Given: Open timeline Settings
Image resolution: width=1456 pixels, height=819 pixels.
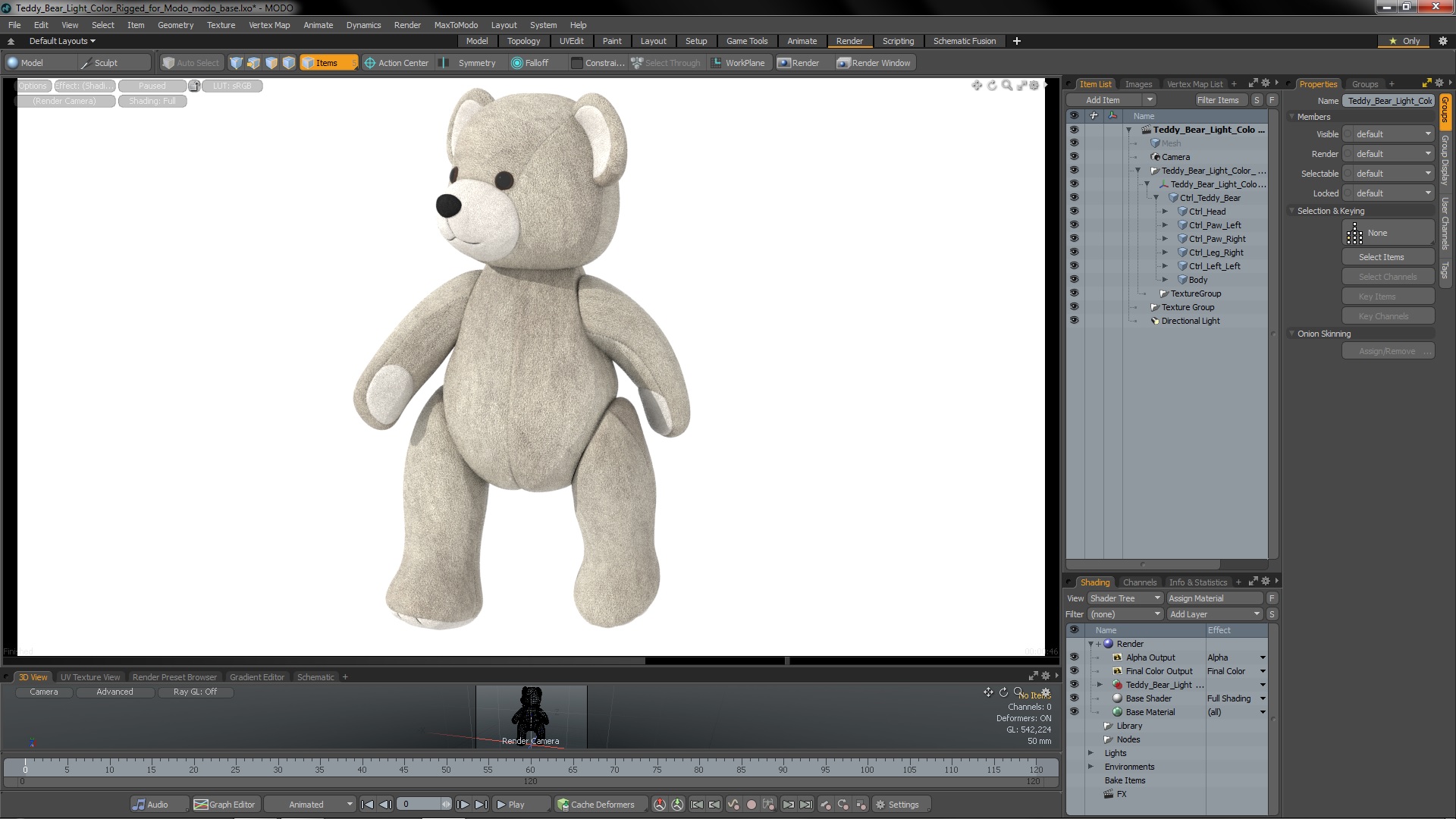Looking at the screenshot, I should [901, 805].
